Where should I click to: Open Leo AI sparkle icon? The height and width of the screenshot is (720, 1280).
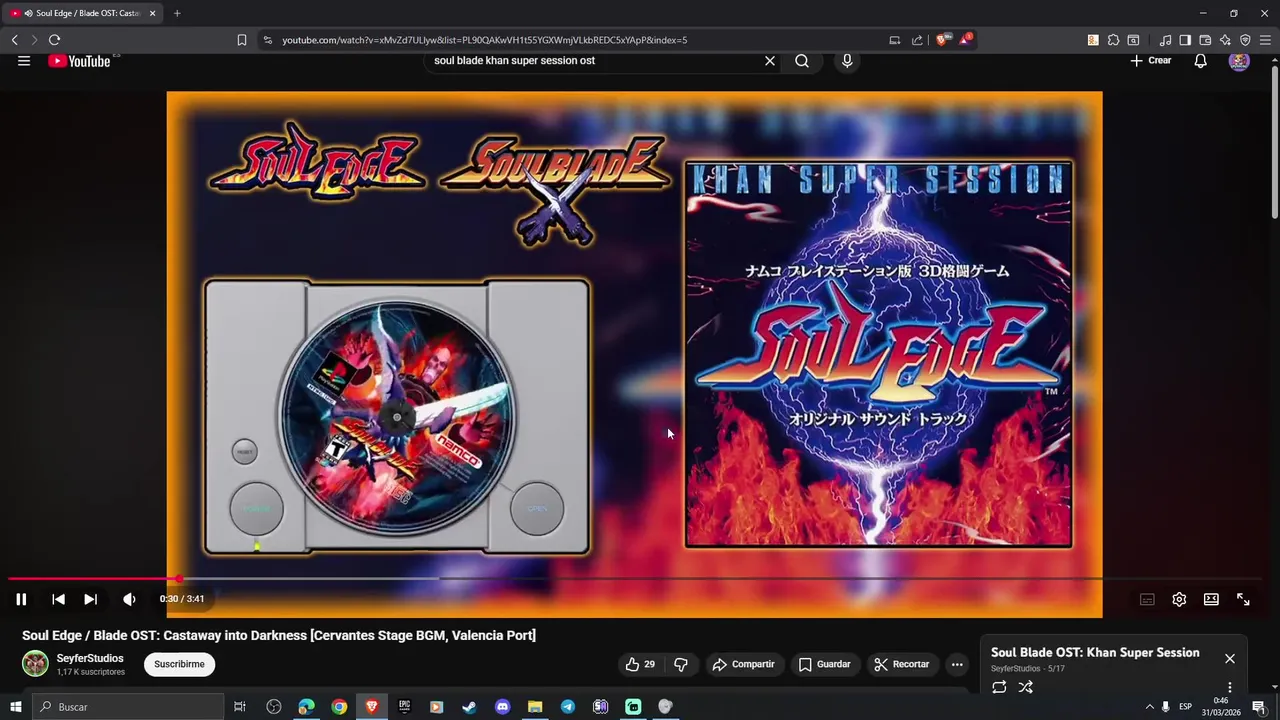[1225, 40]
